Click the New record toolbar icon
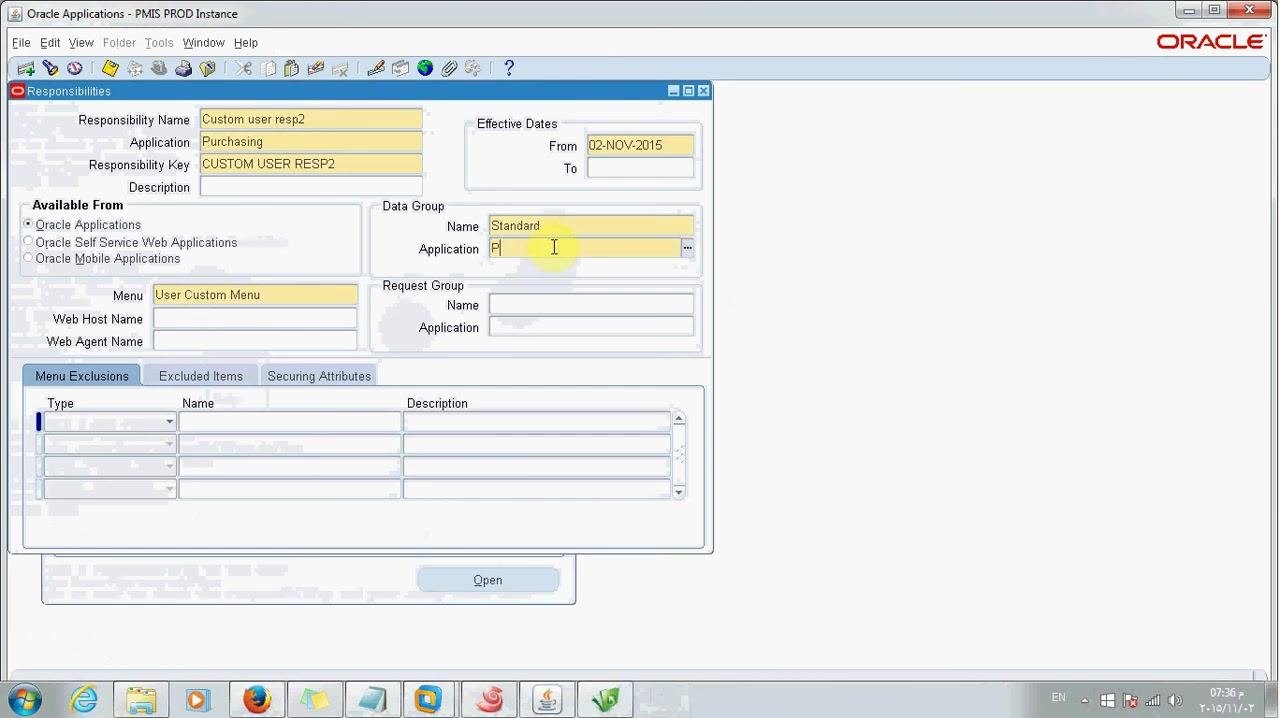The width and height of the screenshot is (1280, 718). coord(26,68)
